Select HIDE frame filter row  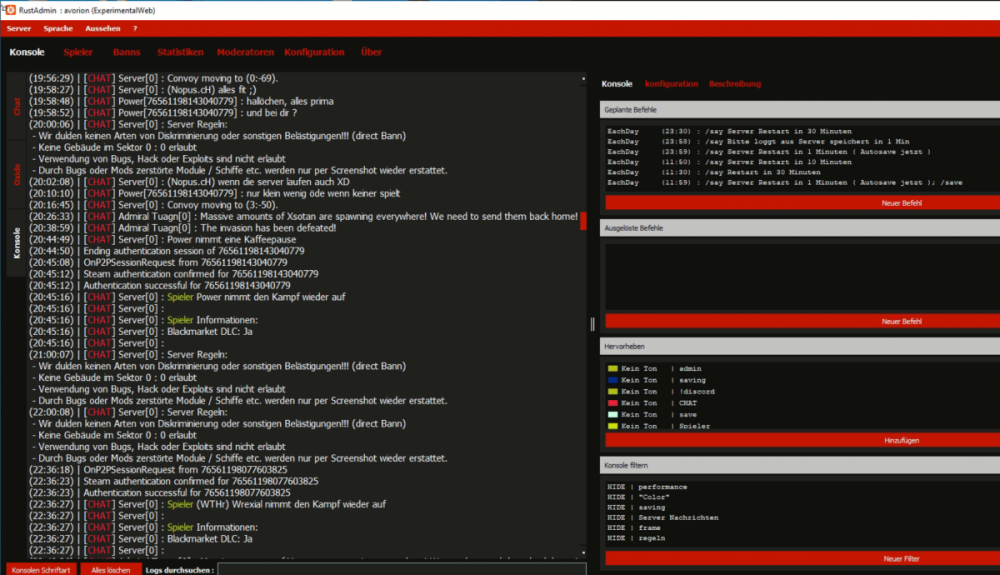(634, 528)
